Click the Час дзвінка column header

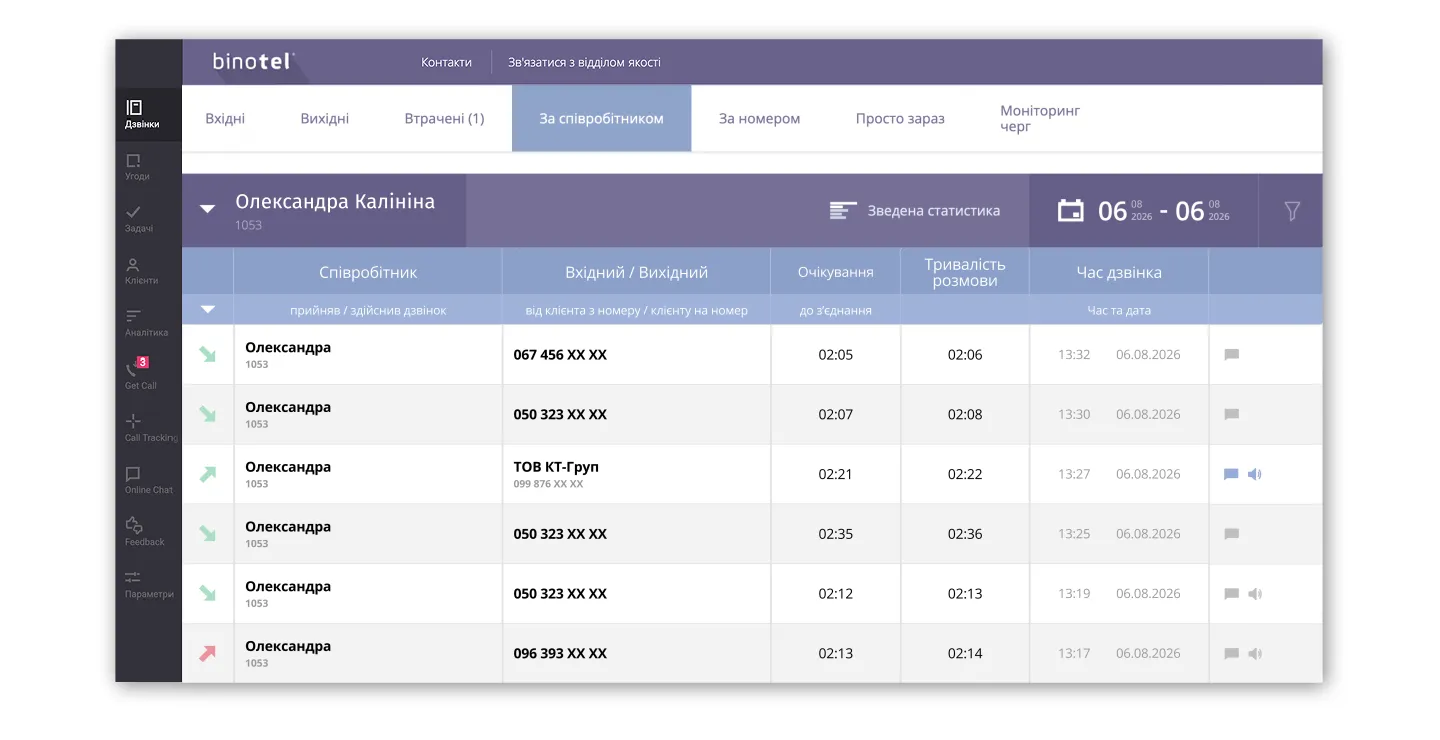point(1119,272)
